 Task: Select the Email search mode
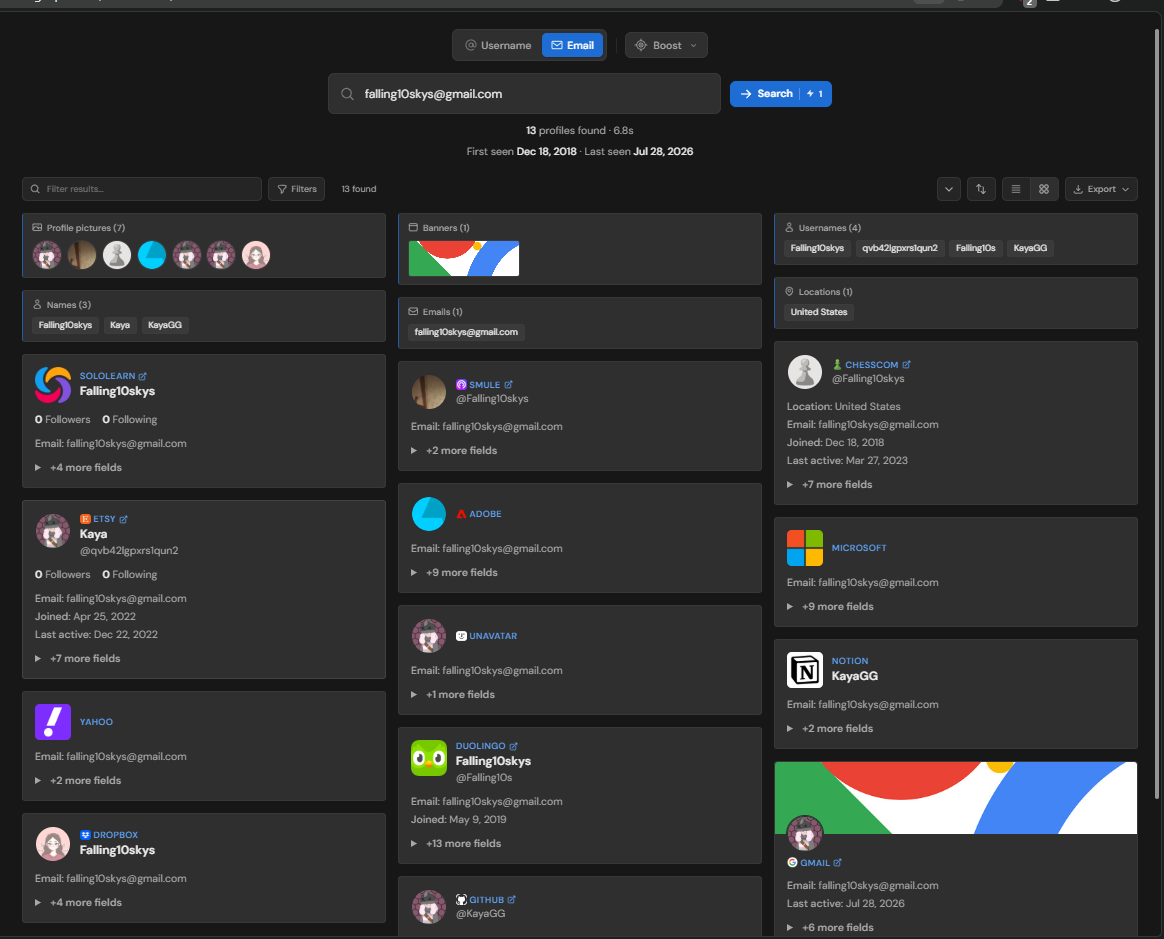point(572,45)
